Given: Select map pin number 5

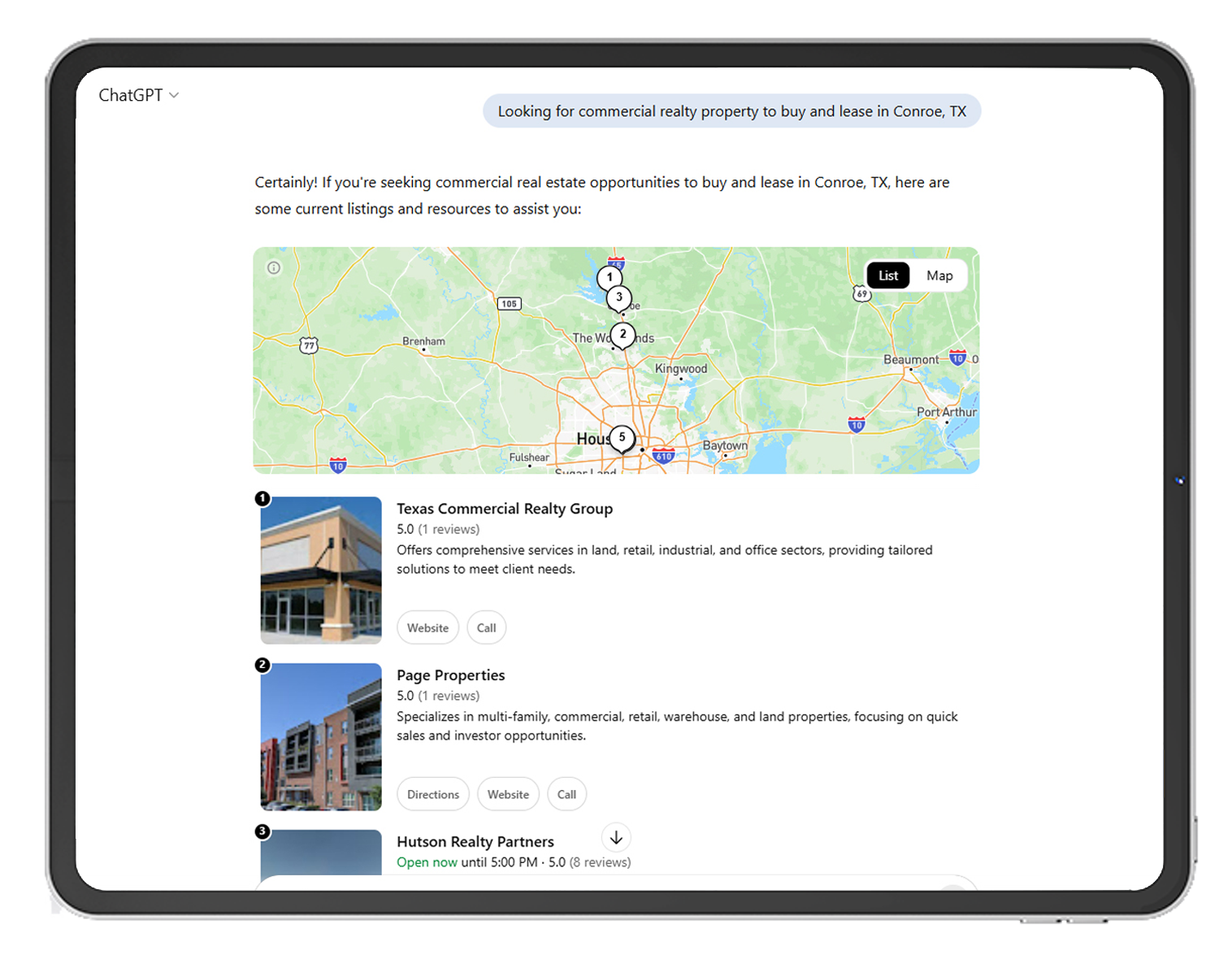Looking at the screenshot, I should point(622,438).
